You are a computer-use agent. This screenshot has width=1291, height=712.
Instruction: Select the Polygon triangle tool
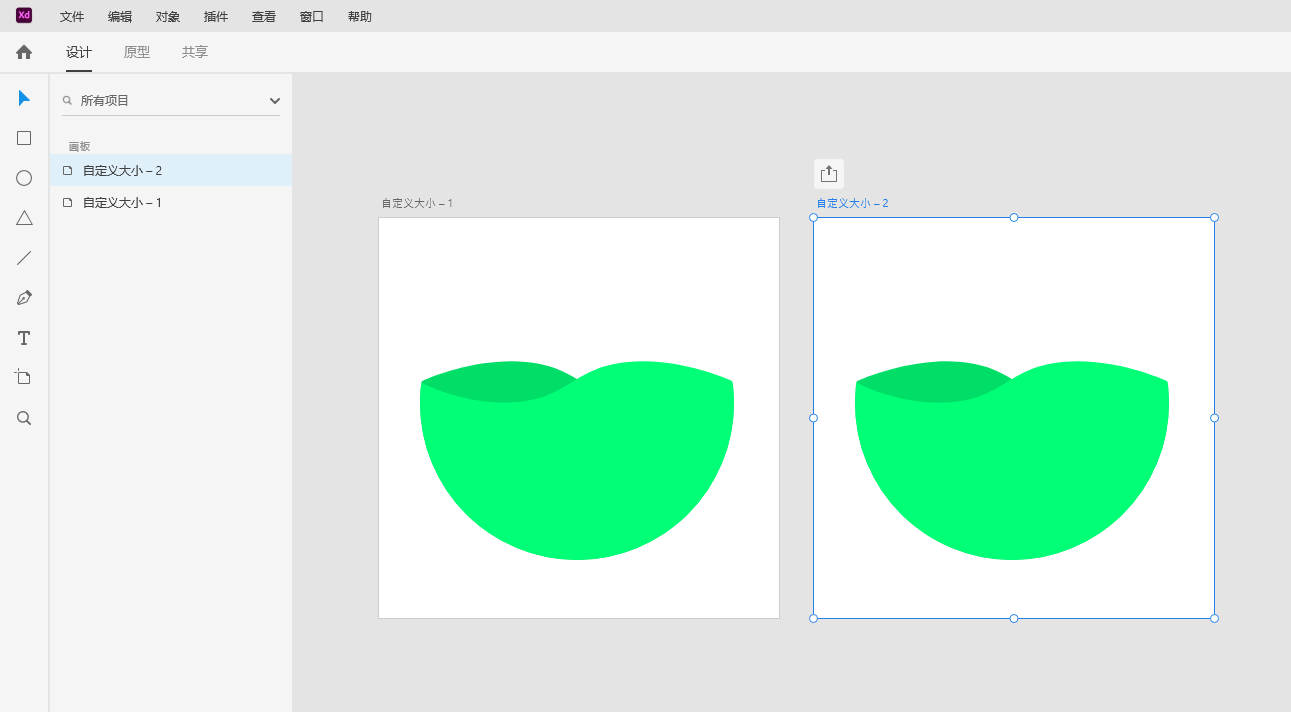click(24, 218)
